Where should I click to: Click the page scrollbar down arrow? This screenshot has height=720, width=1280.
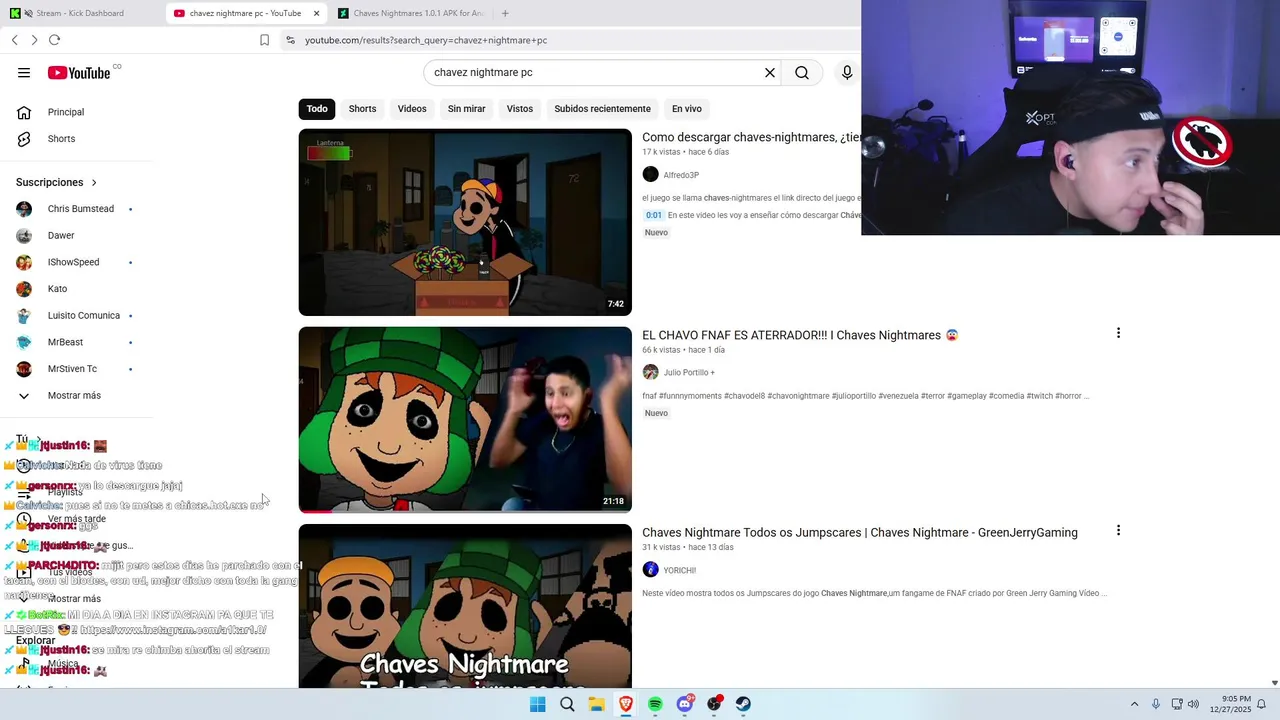click(x=1274, y=683)
